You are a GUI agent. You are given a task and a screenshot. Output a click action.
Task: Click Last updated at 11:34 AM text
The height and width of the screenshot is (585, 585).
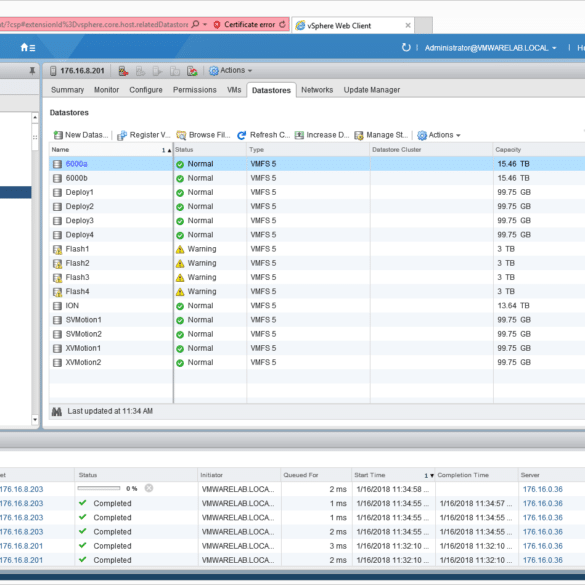coord(110,411)
